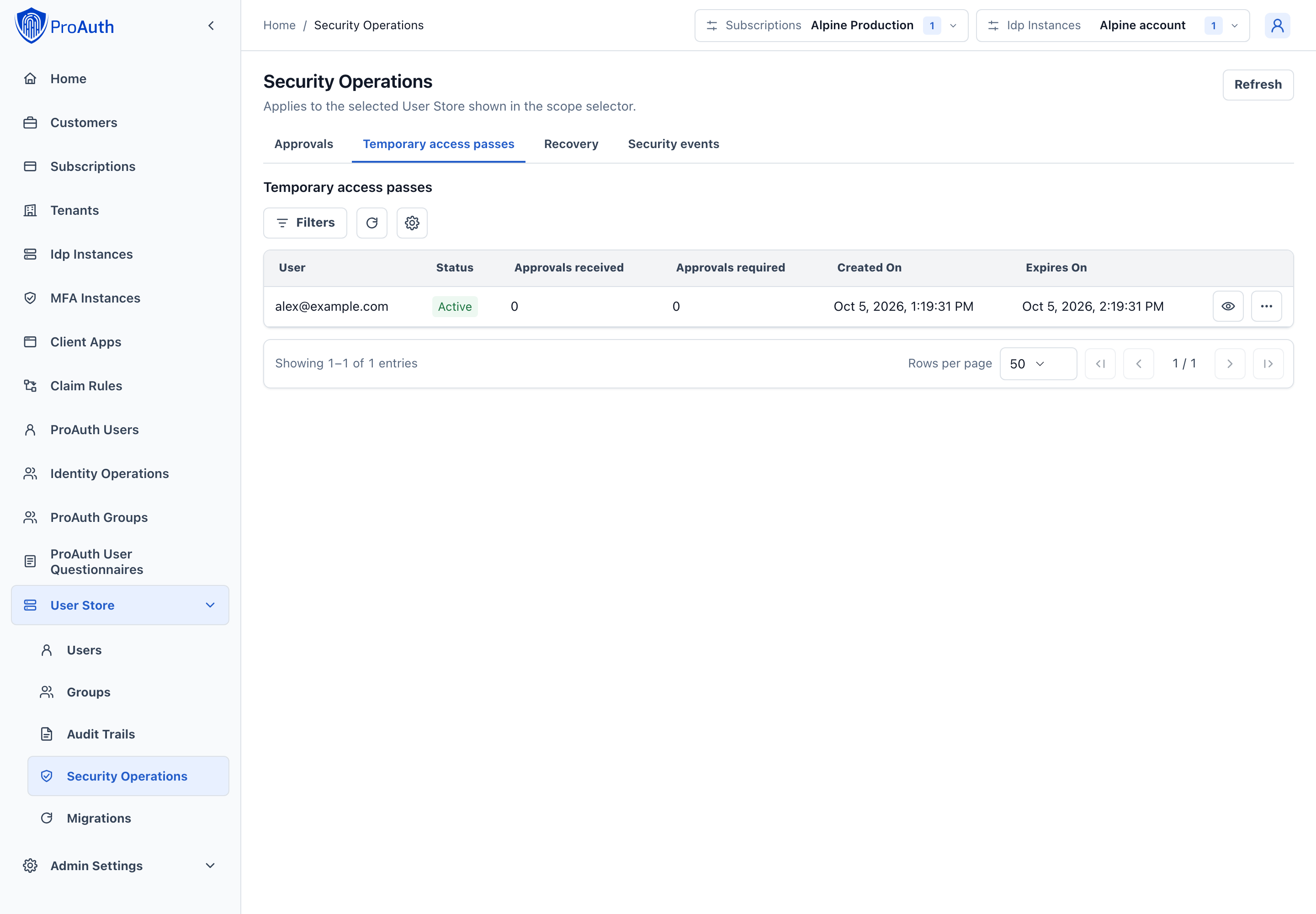
Task: Open Audit Trails under User Store
Action: click(x=128, y=734)
